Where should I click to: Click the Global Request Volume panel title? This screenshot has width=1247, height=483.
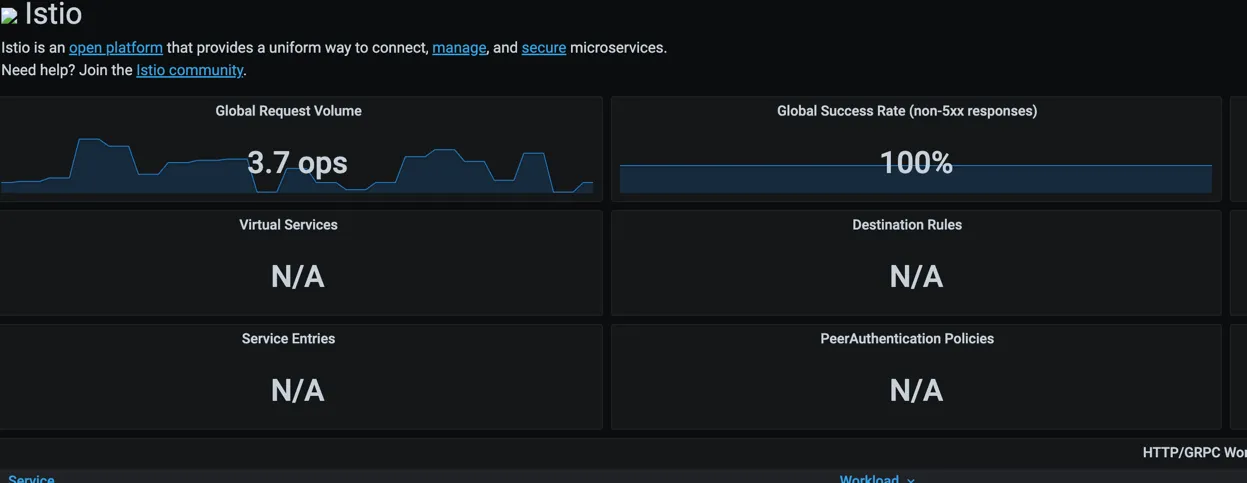[x=289, y=111]
